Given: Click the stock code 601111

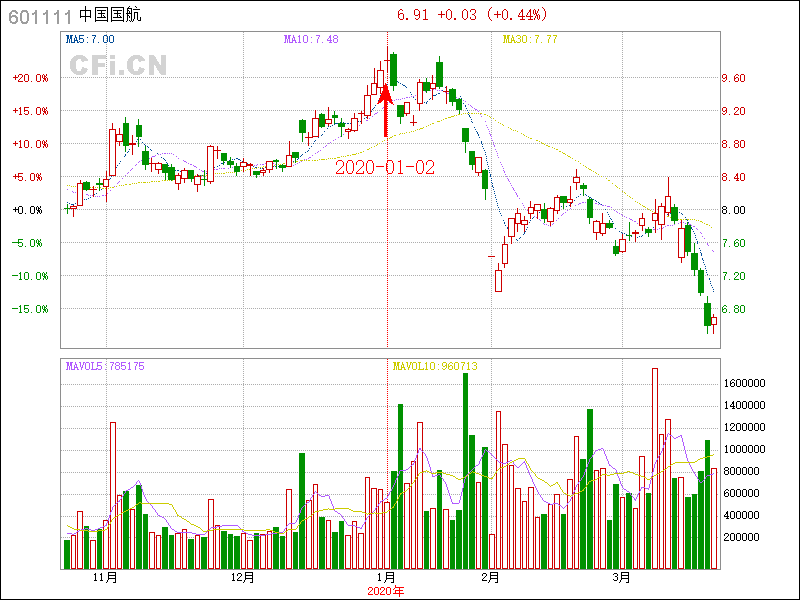Looking at the screenshot, I should click(40, 17).
